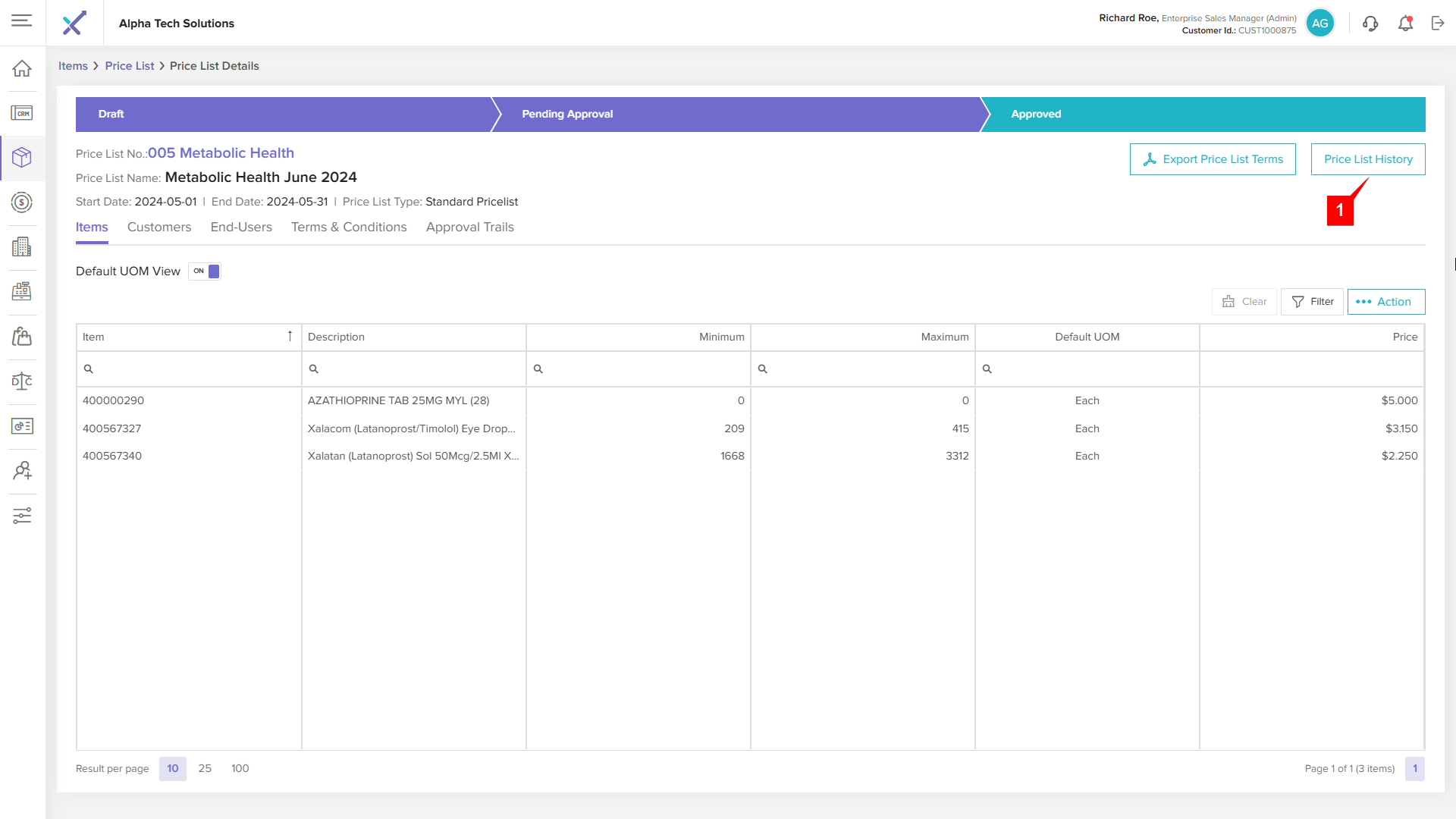1456x819 pixels.
Task: Switch to the Customers tab
Action: coord(159,227)
